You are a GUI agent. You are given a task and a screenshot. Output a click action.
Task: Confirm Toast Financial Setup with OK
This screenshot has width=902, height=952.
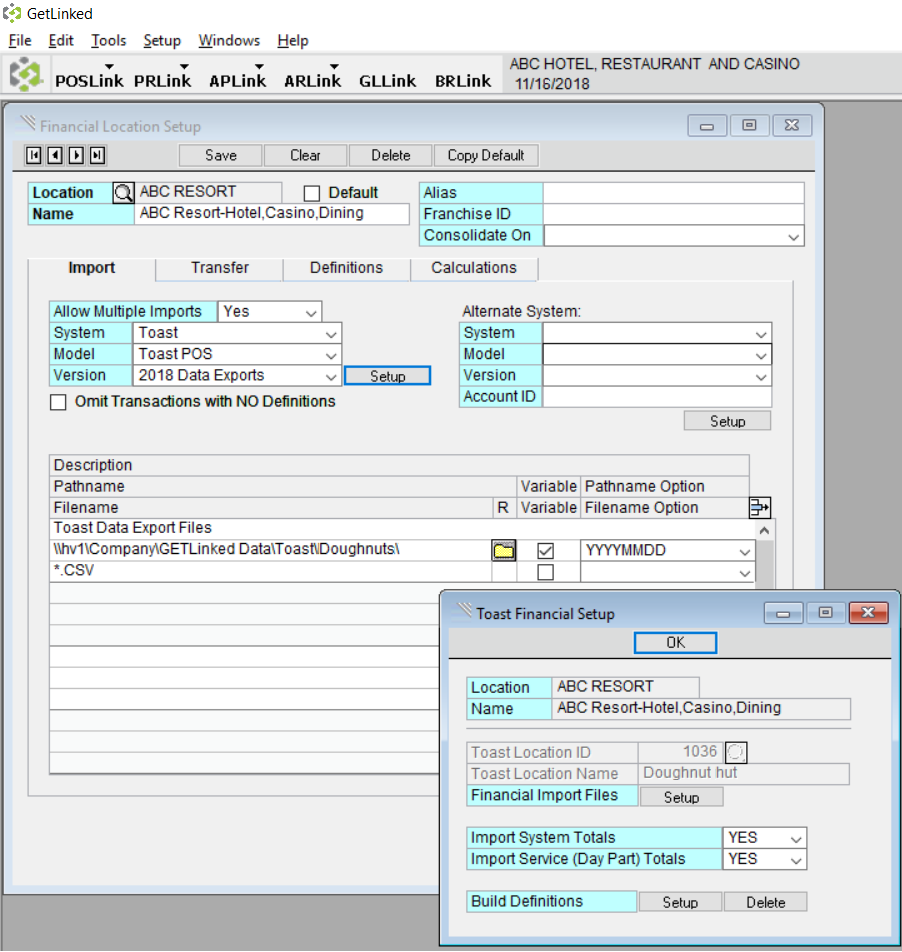click(676, 643)
